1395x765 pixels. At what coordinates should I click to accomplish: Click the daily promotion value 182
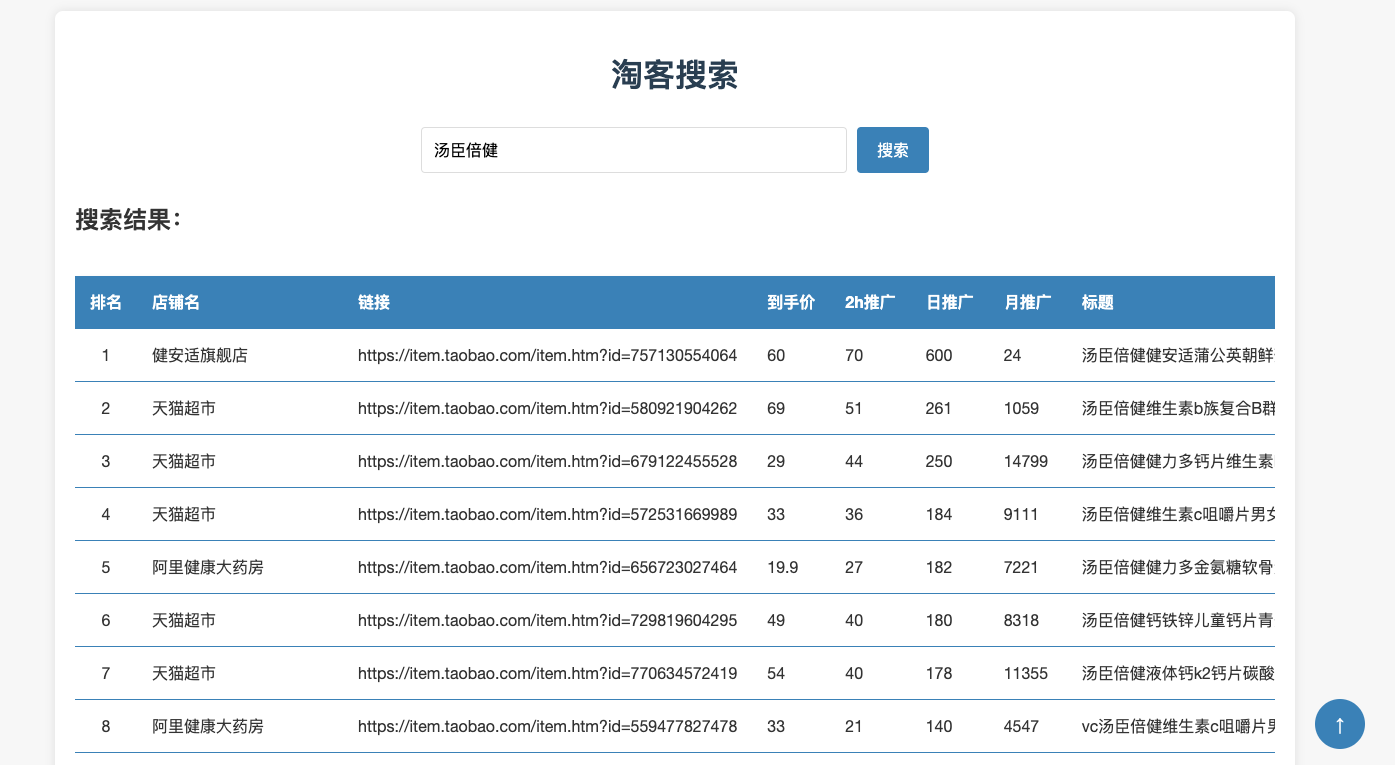tap(939, 567)
